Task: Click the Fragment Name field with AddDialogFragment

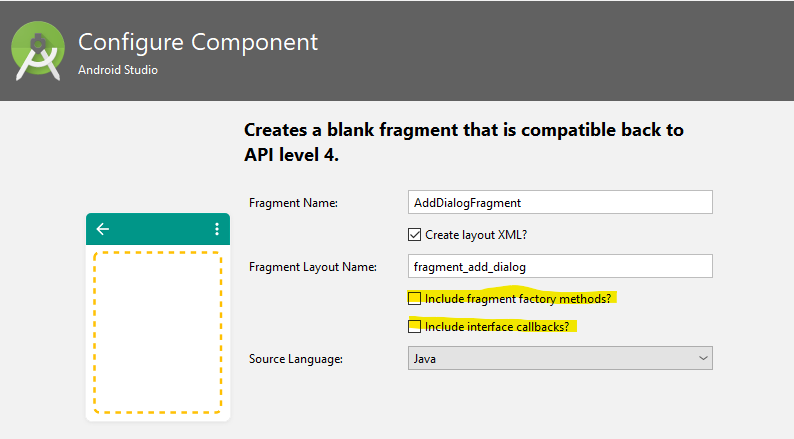Action: [560, 202]
